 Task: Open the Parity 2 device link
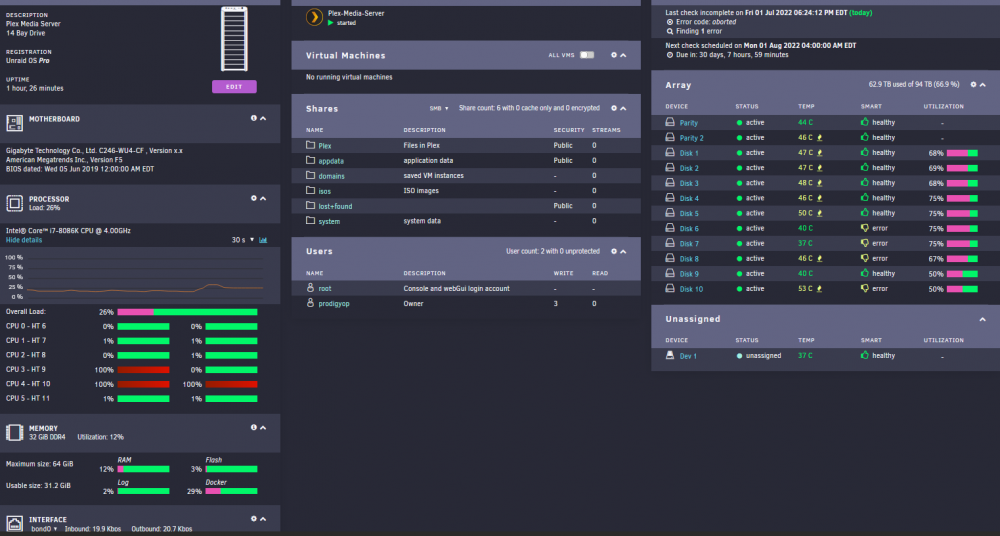[x=691, y=138]
